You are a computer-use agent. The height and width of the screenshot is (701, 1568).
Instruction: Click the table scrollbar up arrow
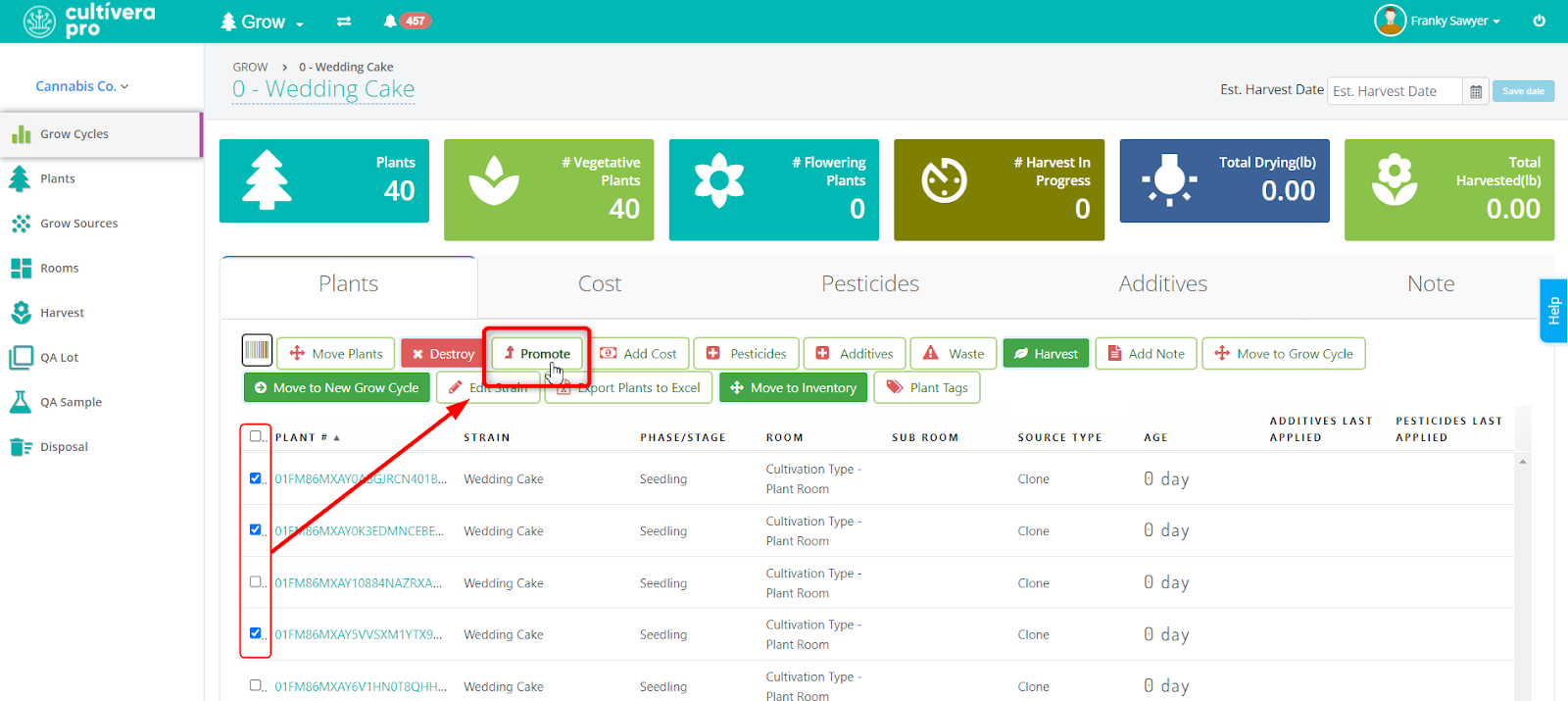(x=1523, y=462)
